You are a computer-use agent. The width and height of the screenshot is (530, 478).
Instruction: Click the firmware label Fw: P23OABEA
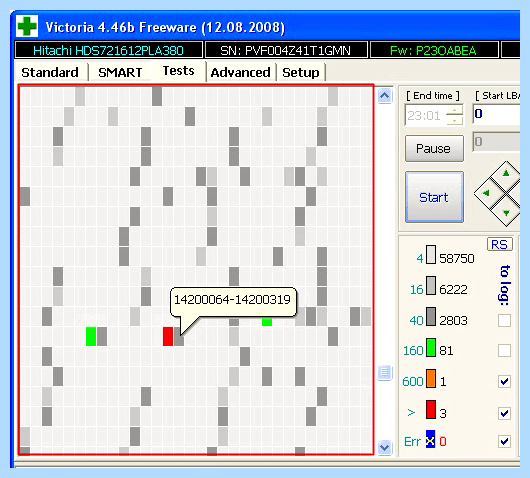433,50
